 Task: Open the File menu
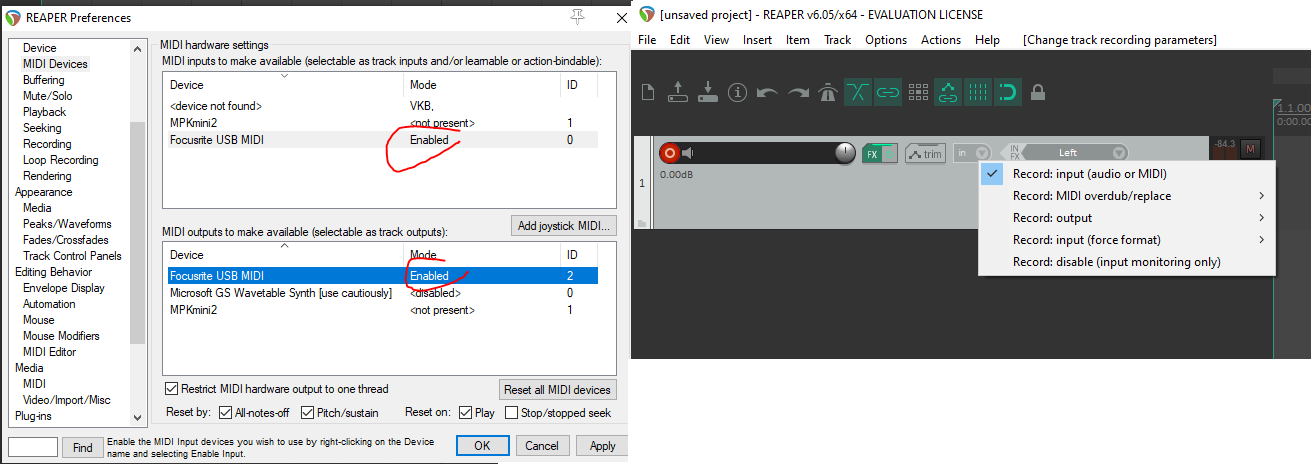(647, 40)
